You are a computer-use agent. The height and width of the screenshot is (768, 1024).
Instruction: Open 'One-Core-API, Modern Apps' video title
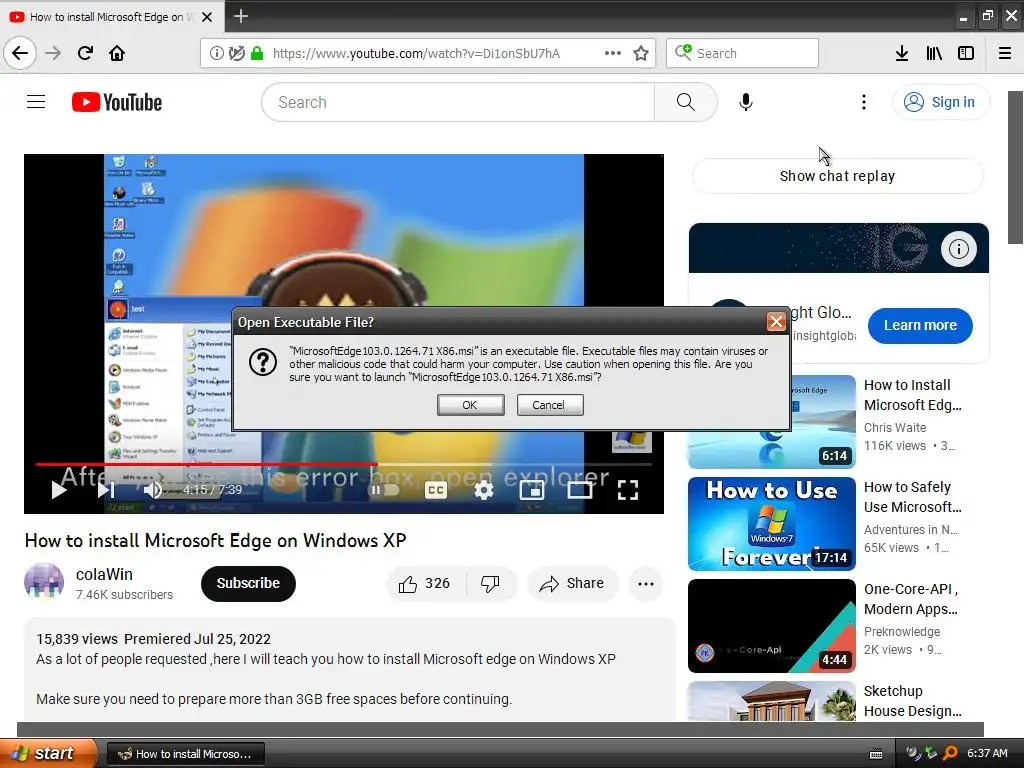click(x=911, y=599)
